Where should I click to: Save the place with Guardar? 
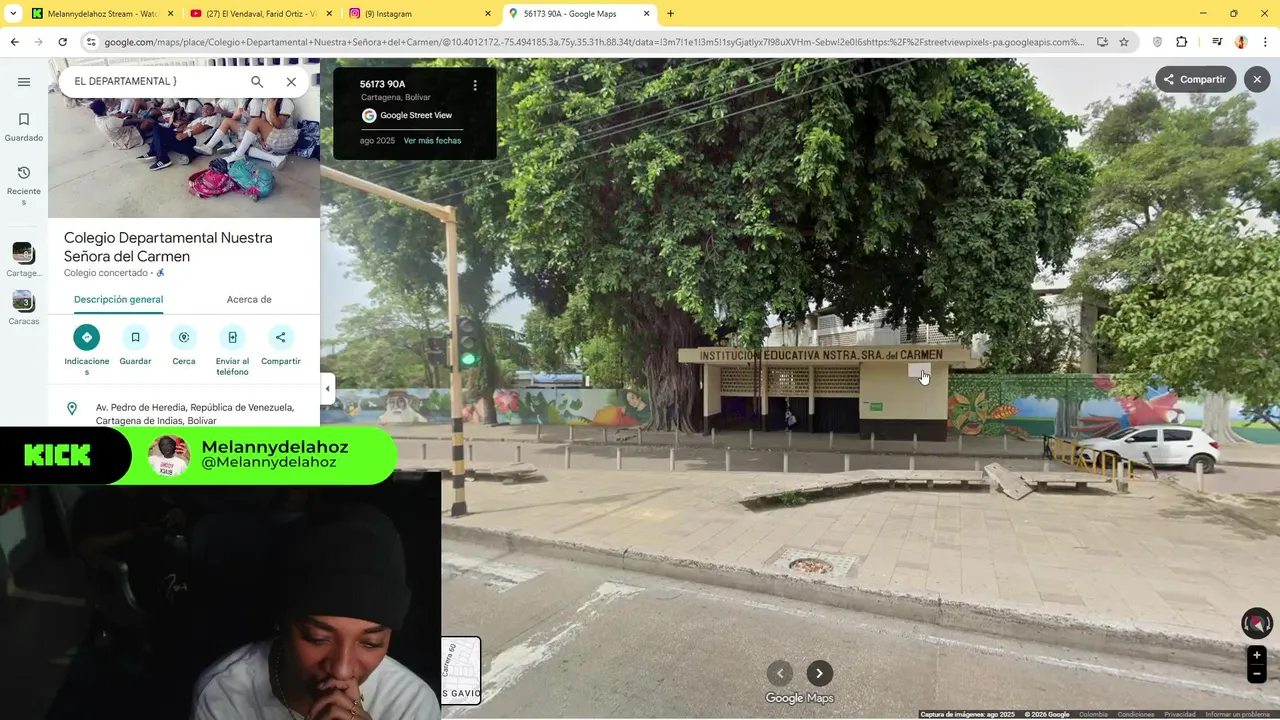135,345
